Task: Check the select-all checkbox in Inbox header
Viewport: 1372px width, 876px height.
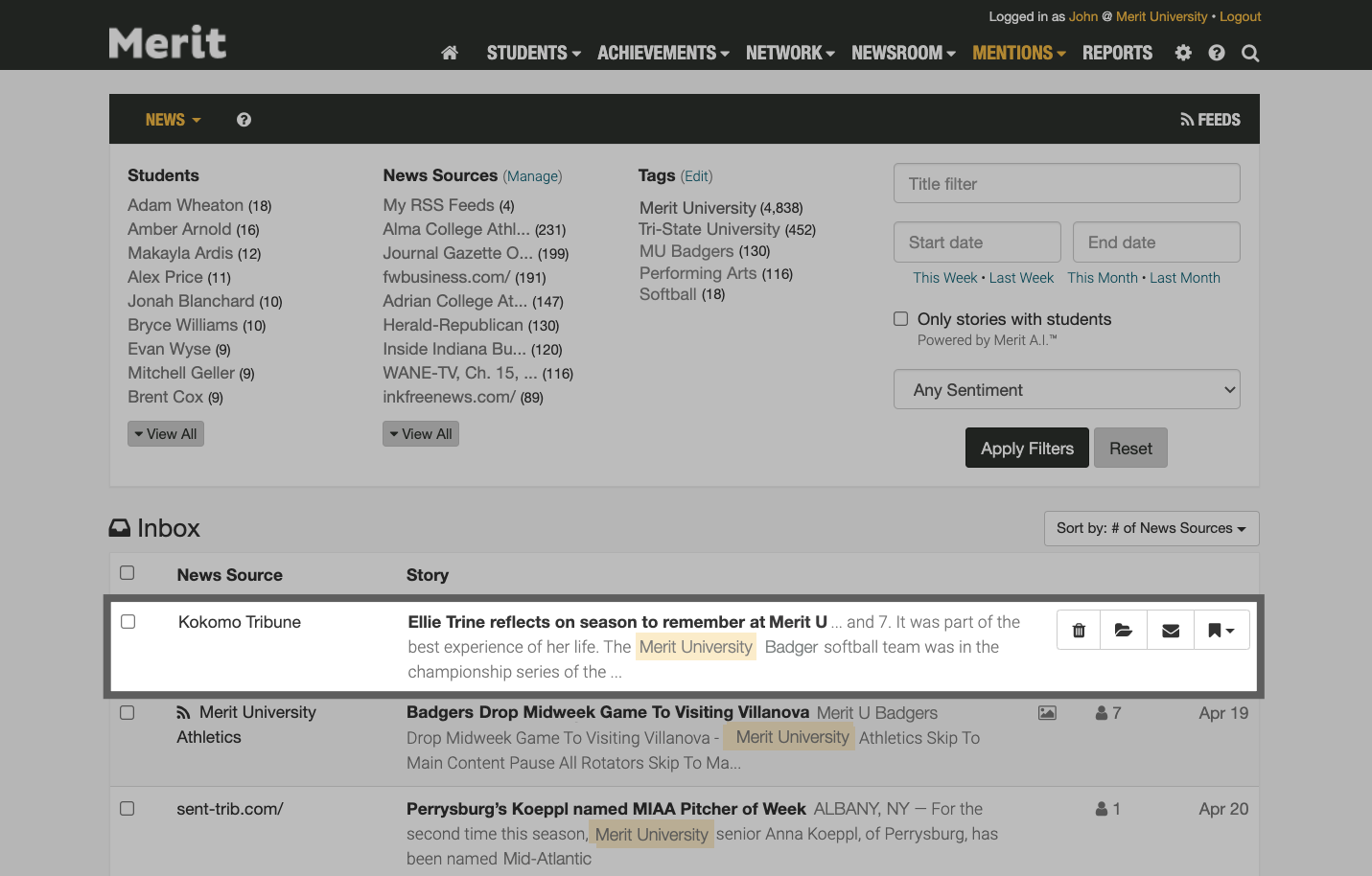Action: (128, 572)
